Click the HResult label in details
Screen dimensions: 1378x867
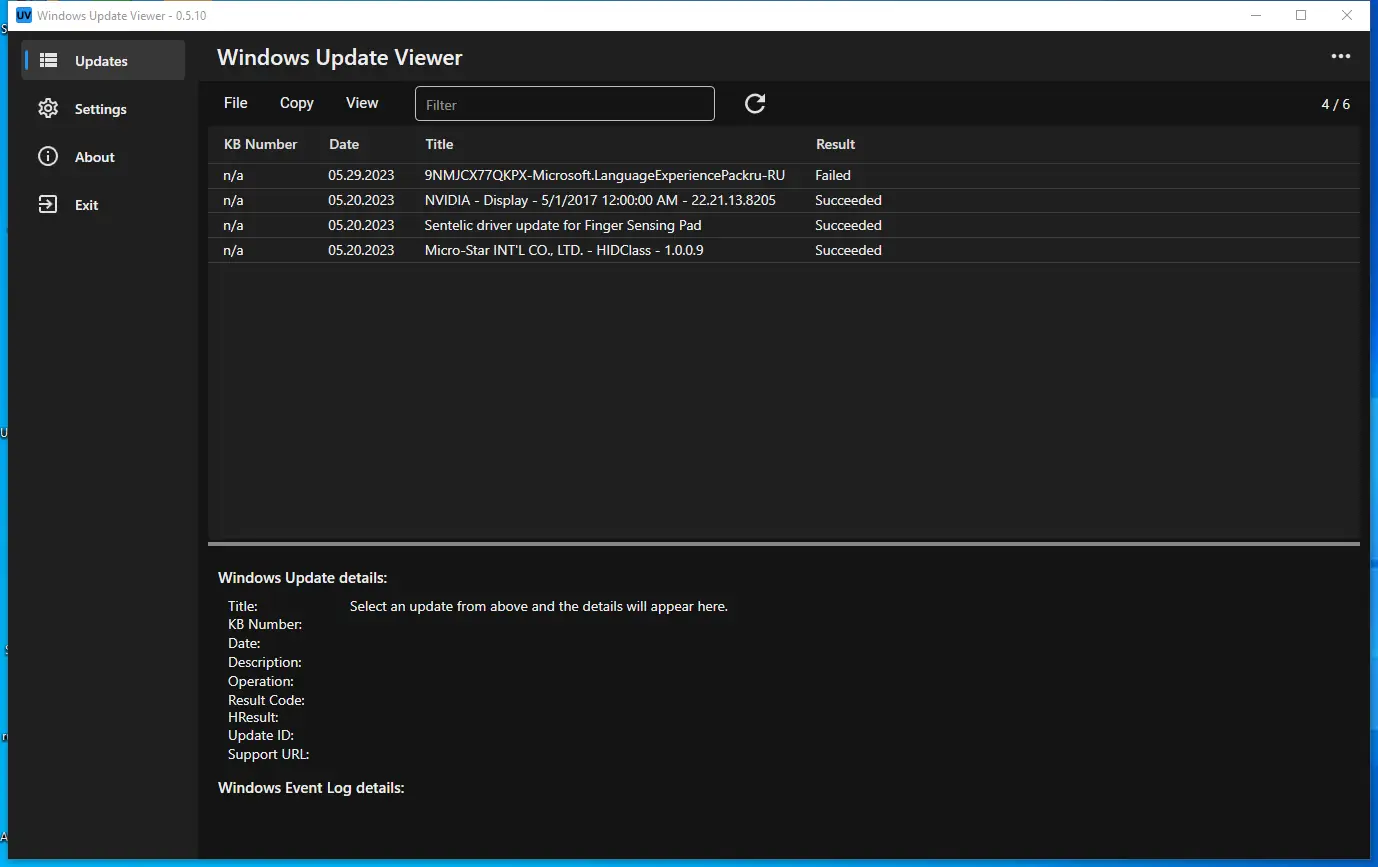(x=253, y=717)
